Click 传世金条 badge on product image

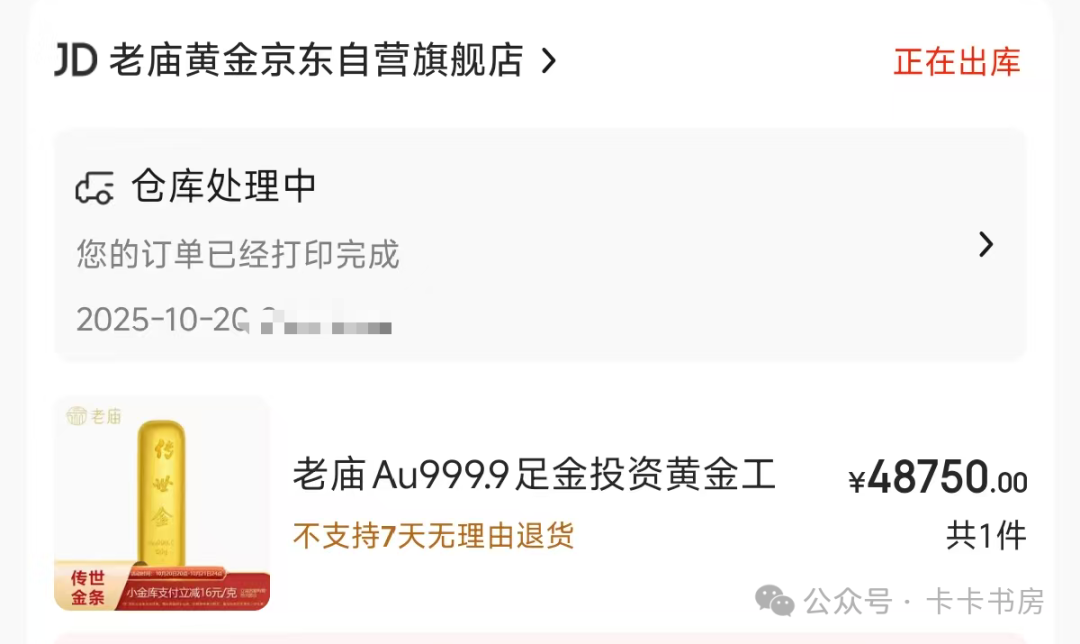[87, 587]
